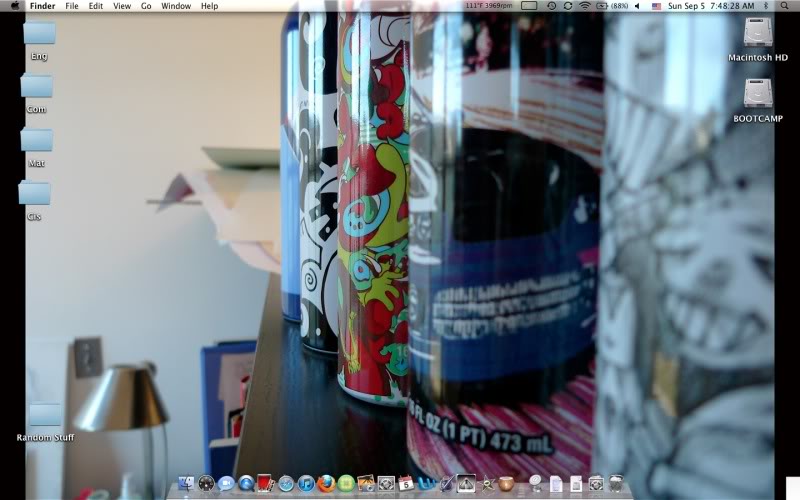Launch Firefox from the Dock

pyautogui.click(x=326, y=483)
